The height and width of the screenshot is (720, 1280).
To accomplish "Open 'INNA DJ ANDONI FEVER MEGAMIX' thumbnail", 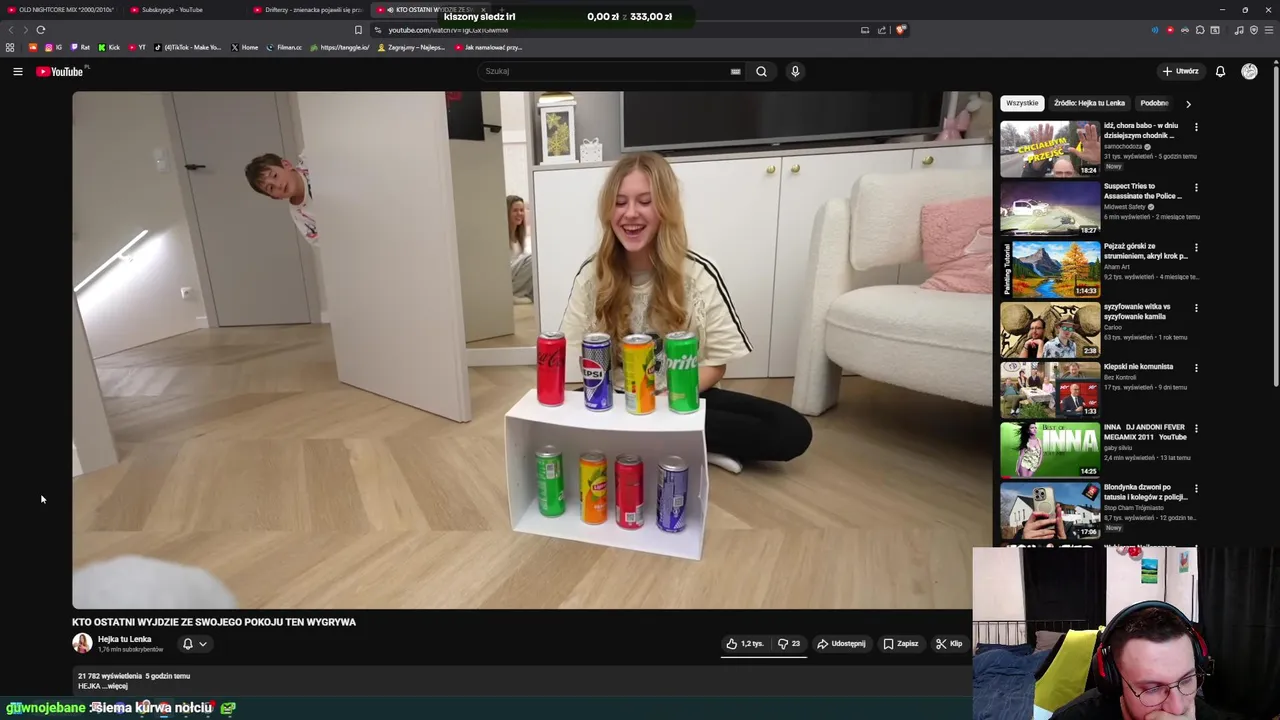I will (1050, 450).
